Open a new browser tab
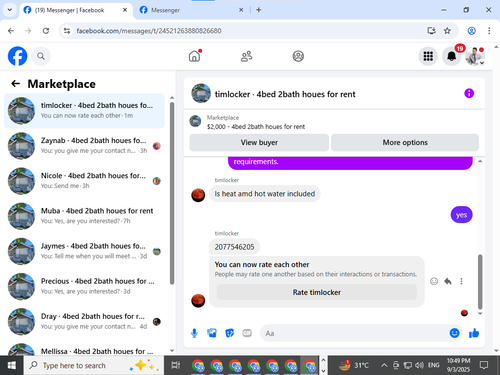Viewport: 500px width, 375px height. point(259,10)
